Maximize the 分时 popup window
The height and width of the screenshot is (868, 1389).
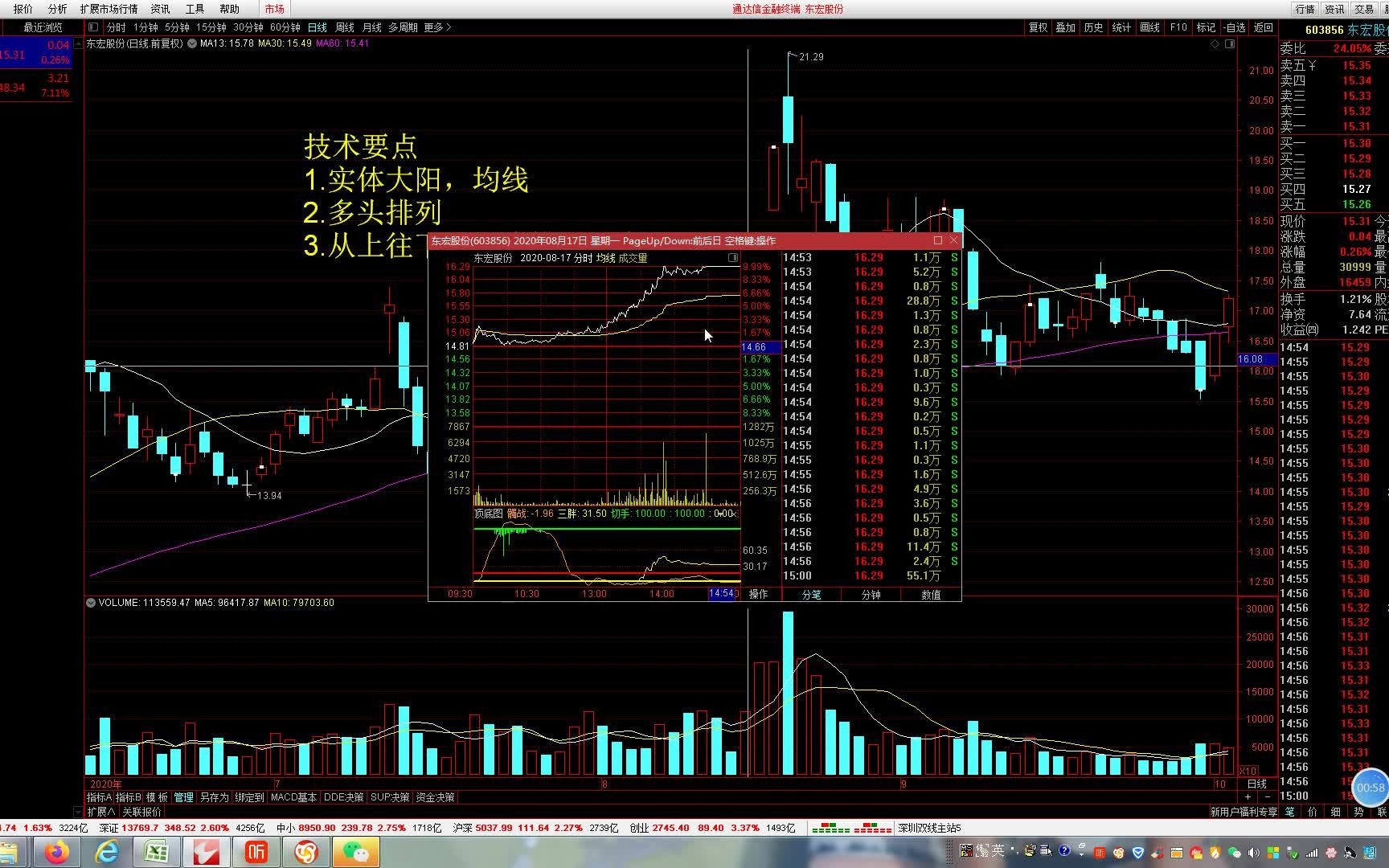tap(938, 240)
